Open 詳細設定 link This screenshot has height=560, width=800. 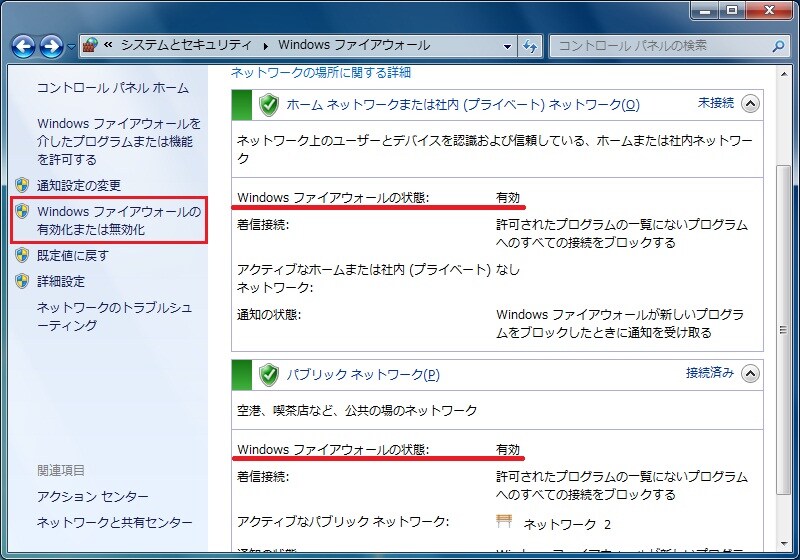coord(61,282)
